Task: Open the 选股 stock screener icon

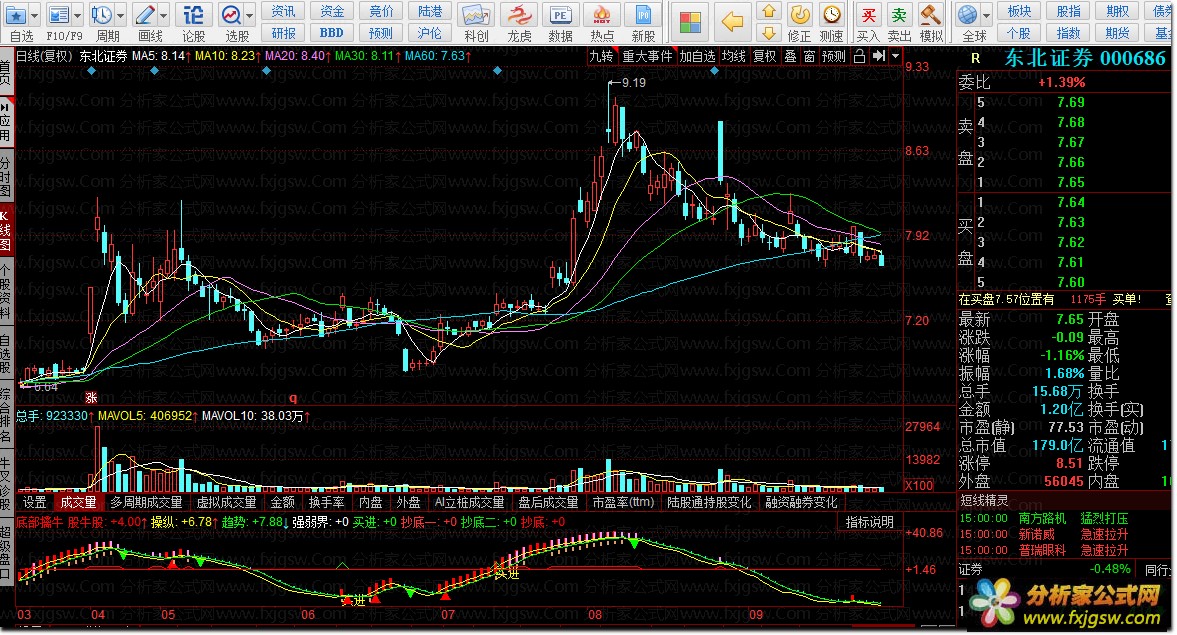Action: coord(231,14)
